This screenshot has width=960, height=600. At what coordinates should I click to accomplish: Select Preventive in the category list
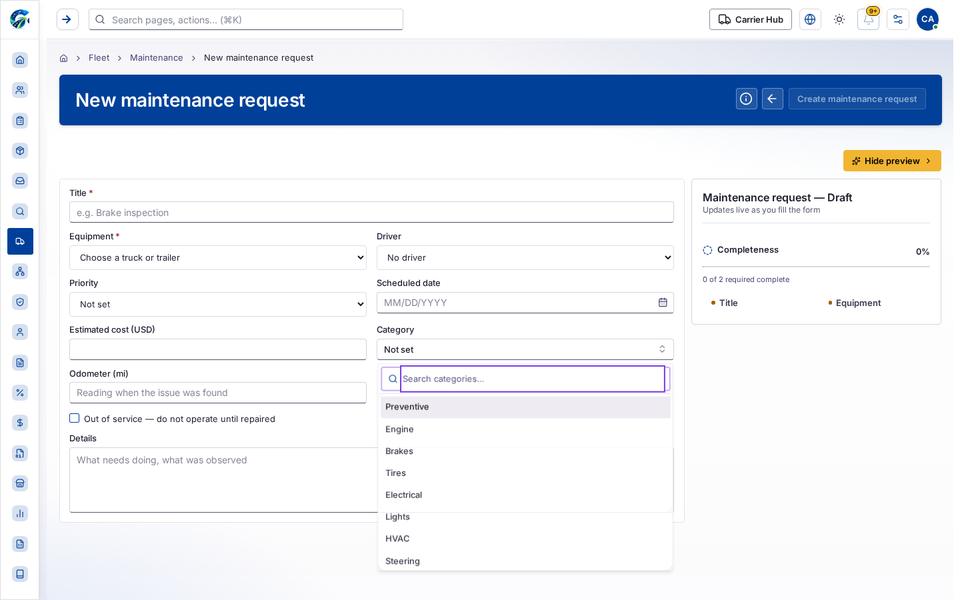coord(525,407)
